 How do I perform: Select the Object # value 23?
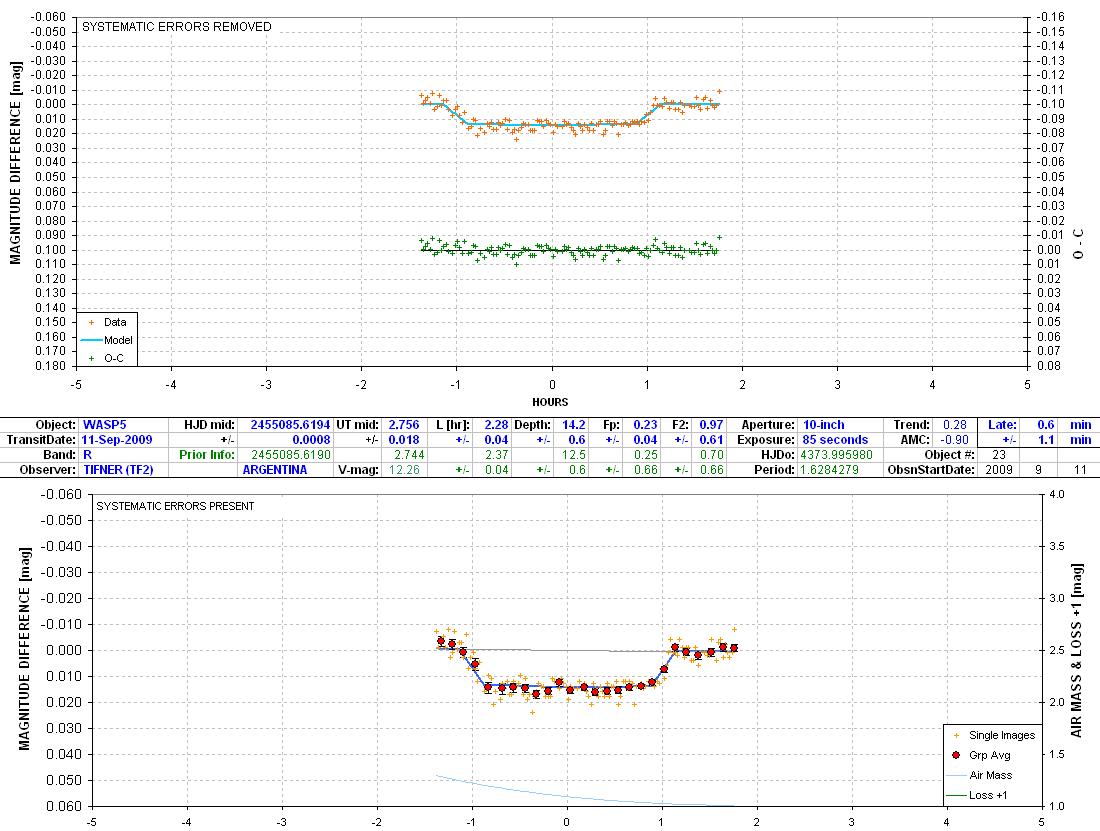[999, 454]
